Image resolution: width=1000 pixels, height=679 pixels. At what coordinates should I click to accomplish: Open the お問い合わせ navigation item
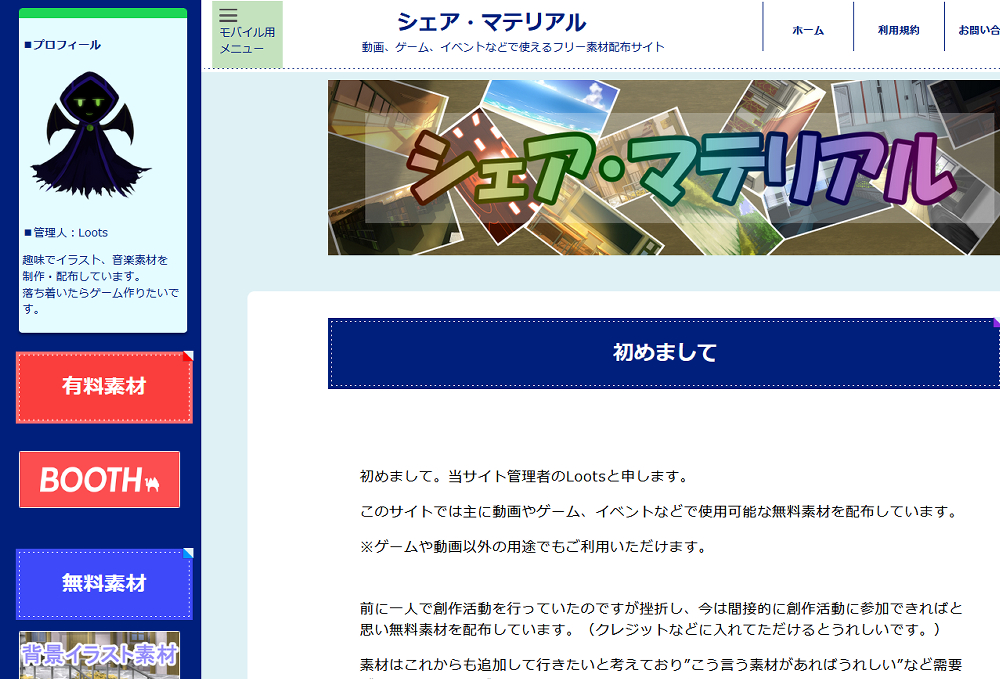pyautogui.click(x=978, y=30)
